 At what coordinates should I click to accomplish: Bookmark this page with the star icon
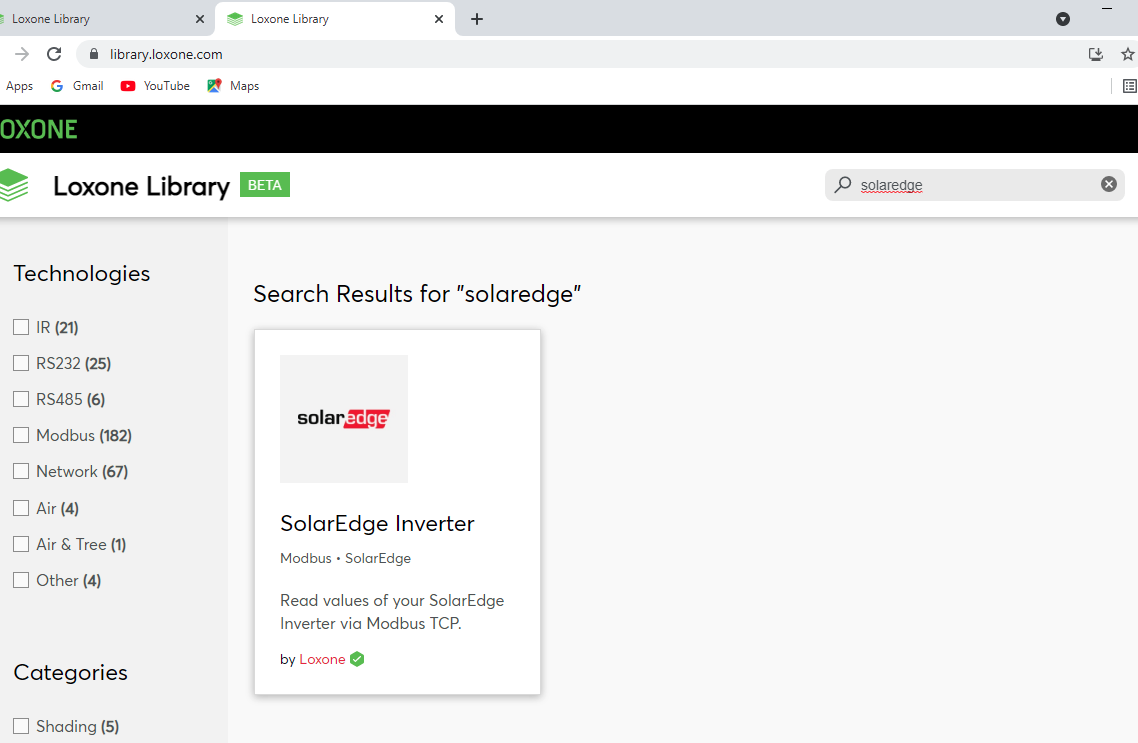(1127, 54)
